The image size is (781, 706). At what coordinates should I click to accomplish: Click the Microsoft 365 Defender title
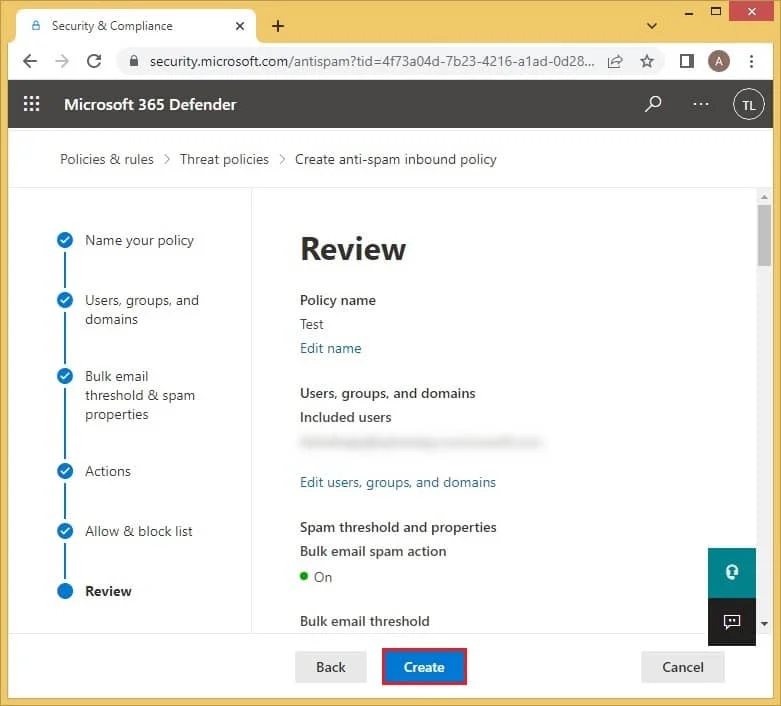click(x=150, y=104)
